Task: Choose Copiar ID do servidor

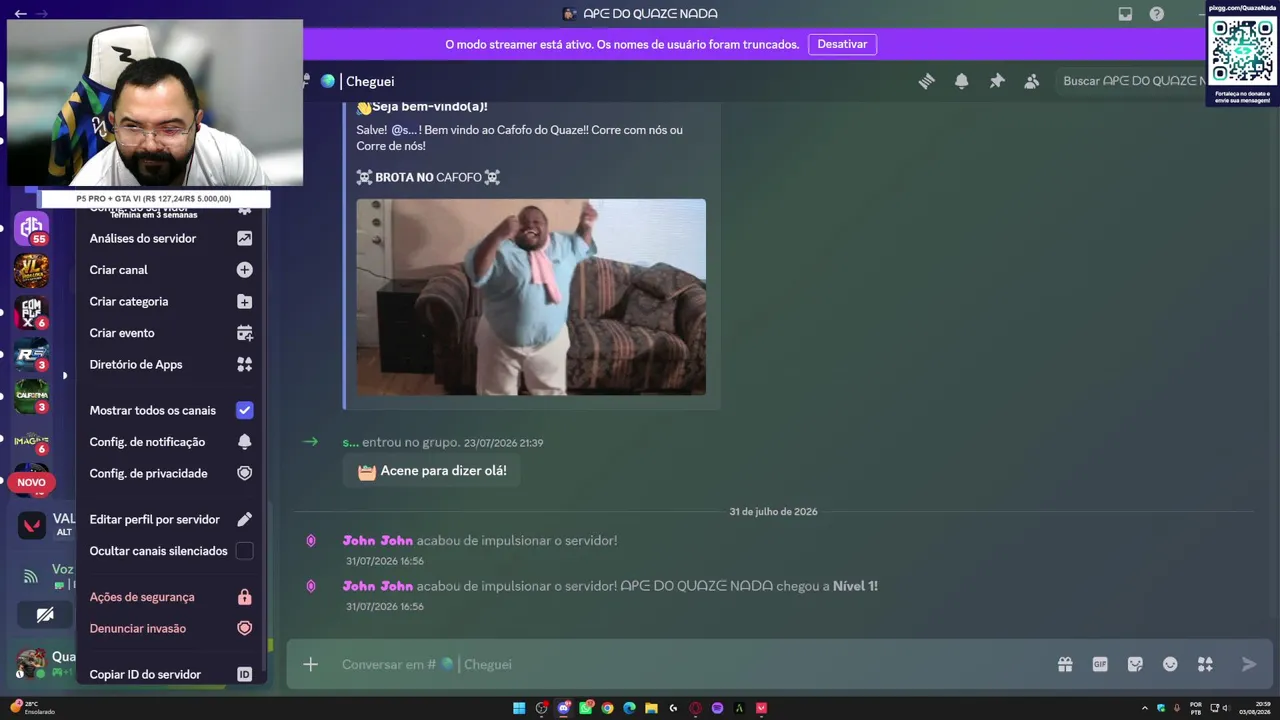Action: tap(171, 674)
